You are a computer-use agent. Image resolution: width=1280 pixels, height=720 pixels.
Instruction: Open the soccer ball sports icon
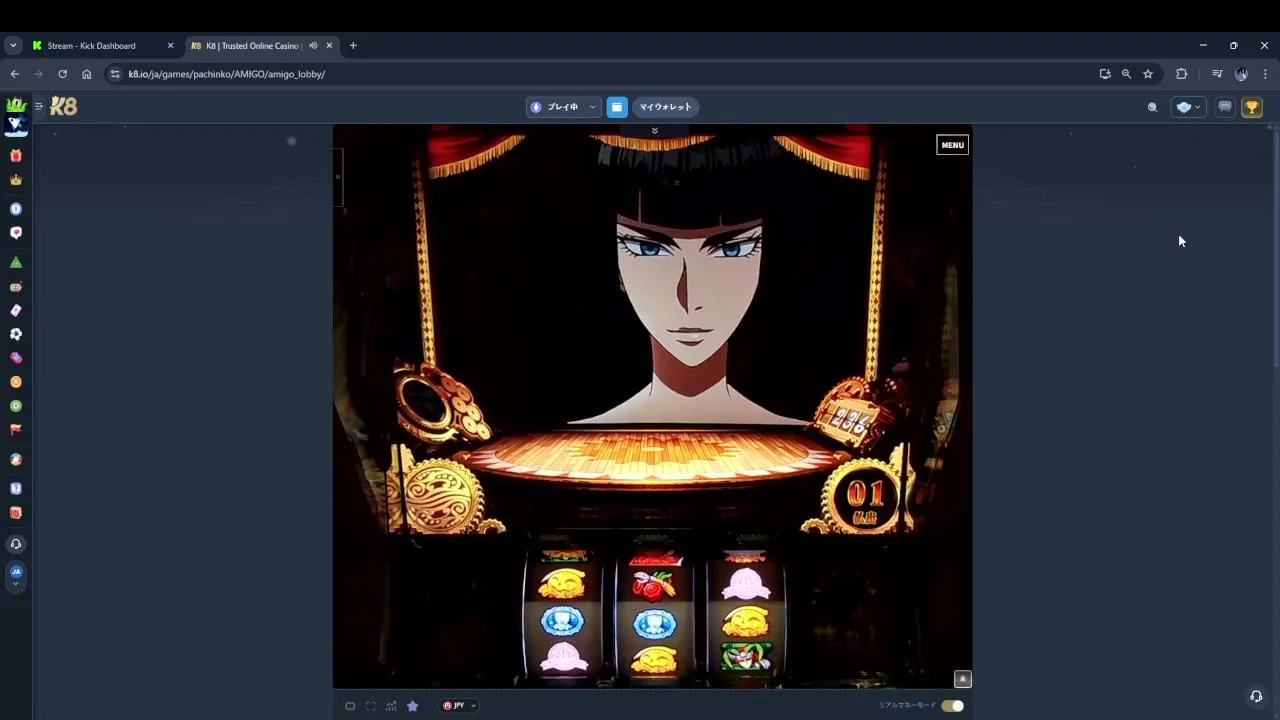pos(16,334)
